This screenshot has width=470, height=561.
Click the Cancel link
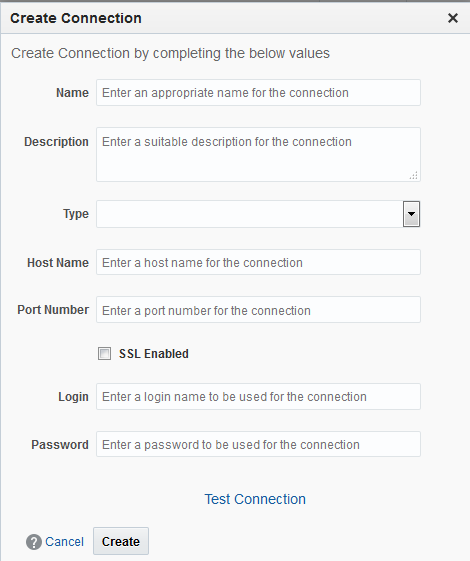[x=64, y=542]
